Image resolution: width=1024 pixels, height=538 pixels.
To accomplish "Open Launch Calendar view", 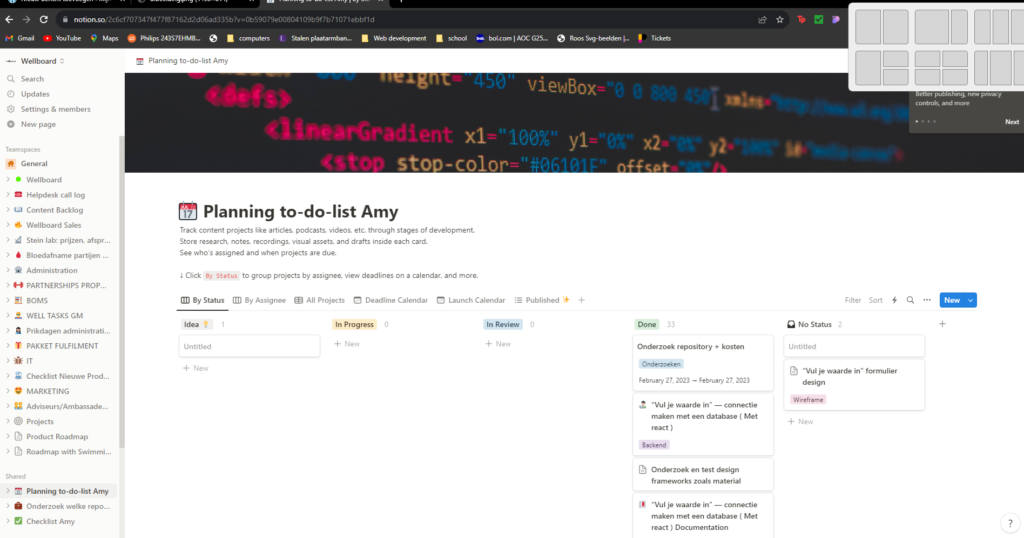I will 471,300.
